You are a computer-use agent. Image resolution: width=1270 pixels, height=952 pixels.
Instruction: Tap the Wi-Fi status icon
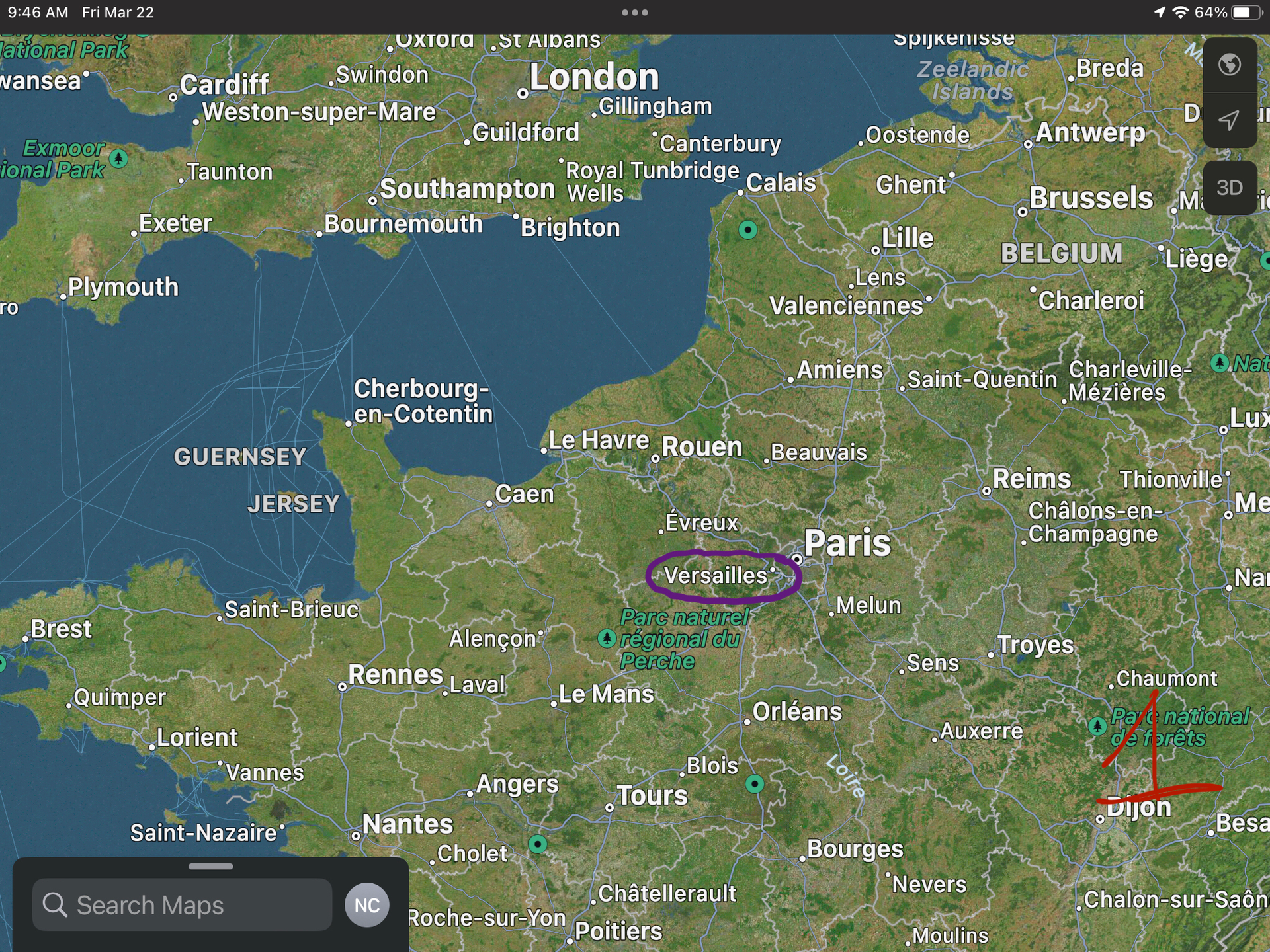(1181, 12)
